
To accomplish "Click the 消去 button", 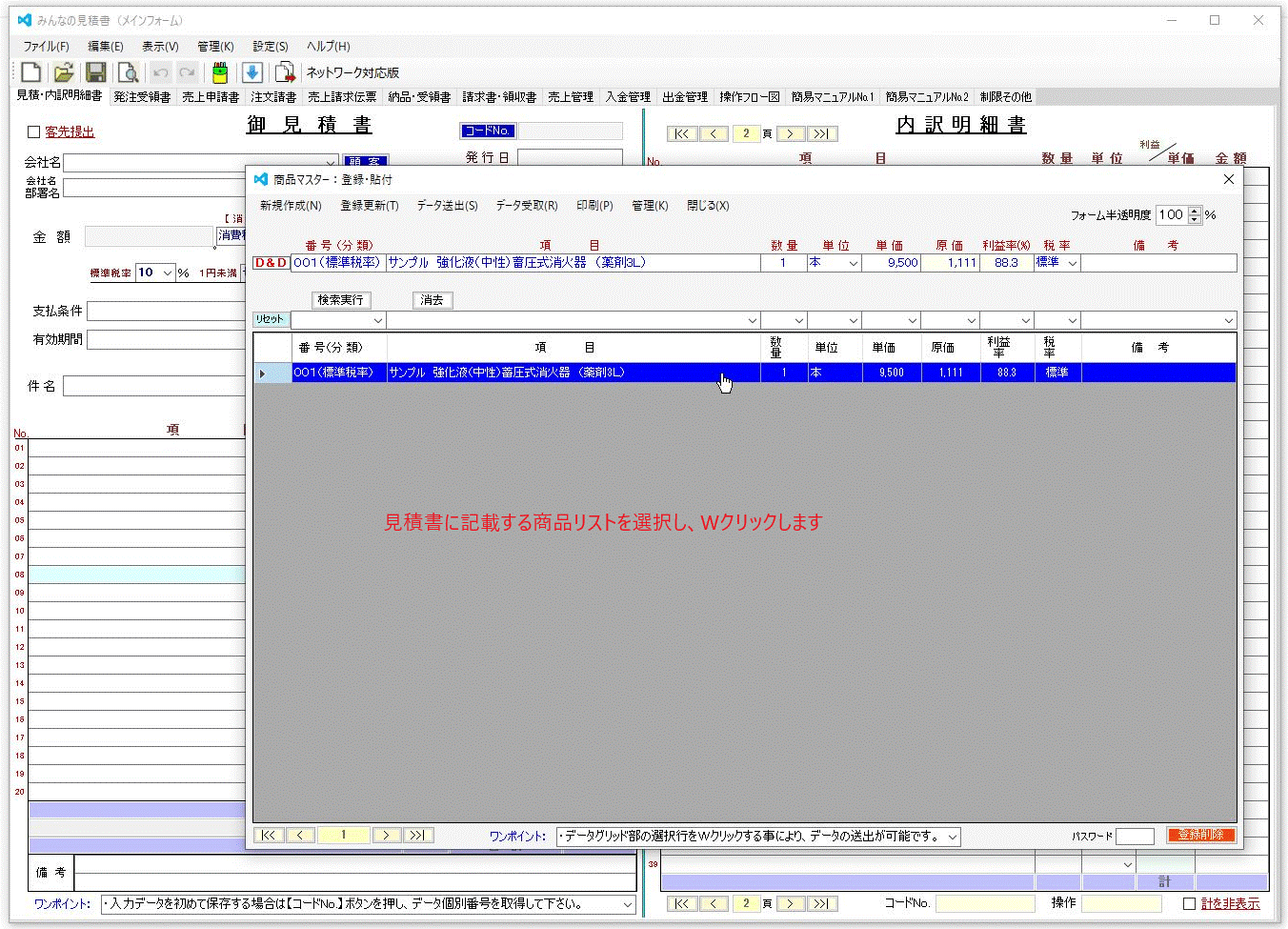I will click(433, 300).
